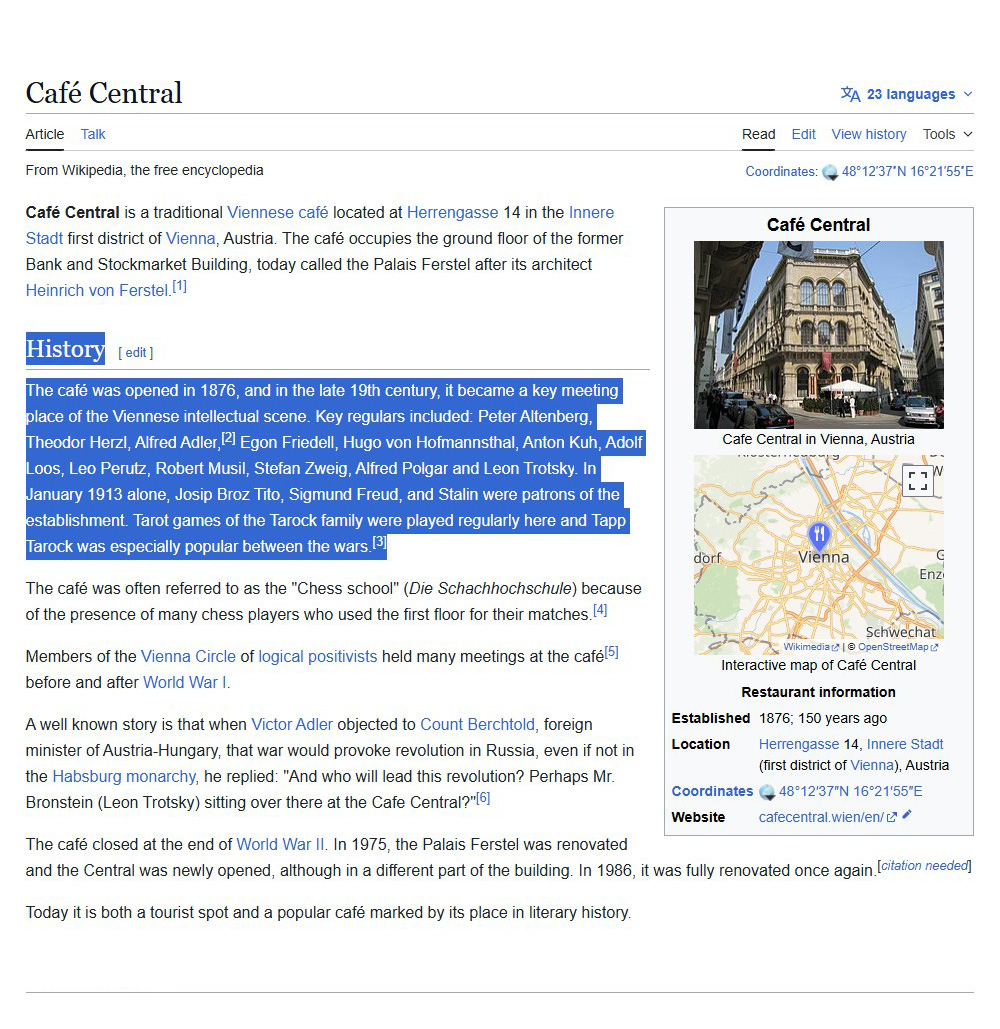The image size is (1000, 1029).
Task: Click the globe icon in the infobox Coordinates row
Action: 767,792
